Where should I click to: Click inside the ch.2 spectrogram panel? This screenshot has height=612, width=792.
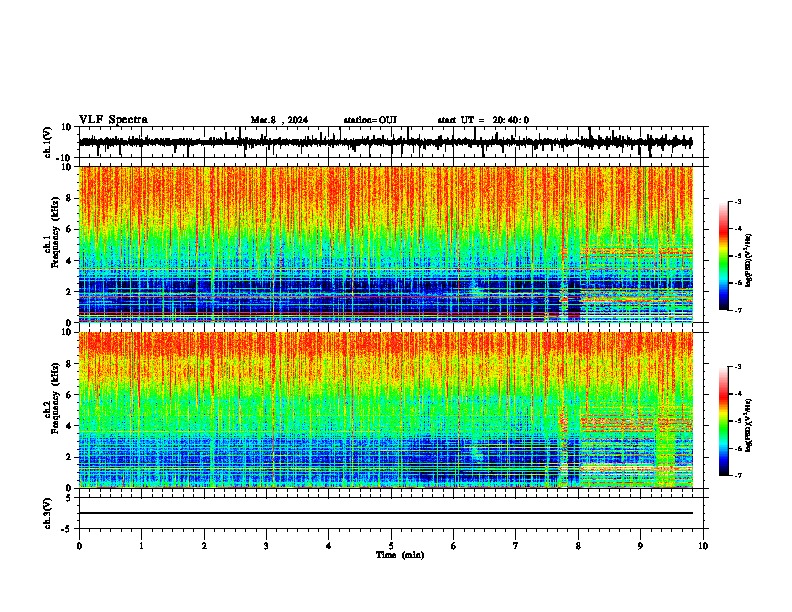click(385, 410)
